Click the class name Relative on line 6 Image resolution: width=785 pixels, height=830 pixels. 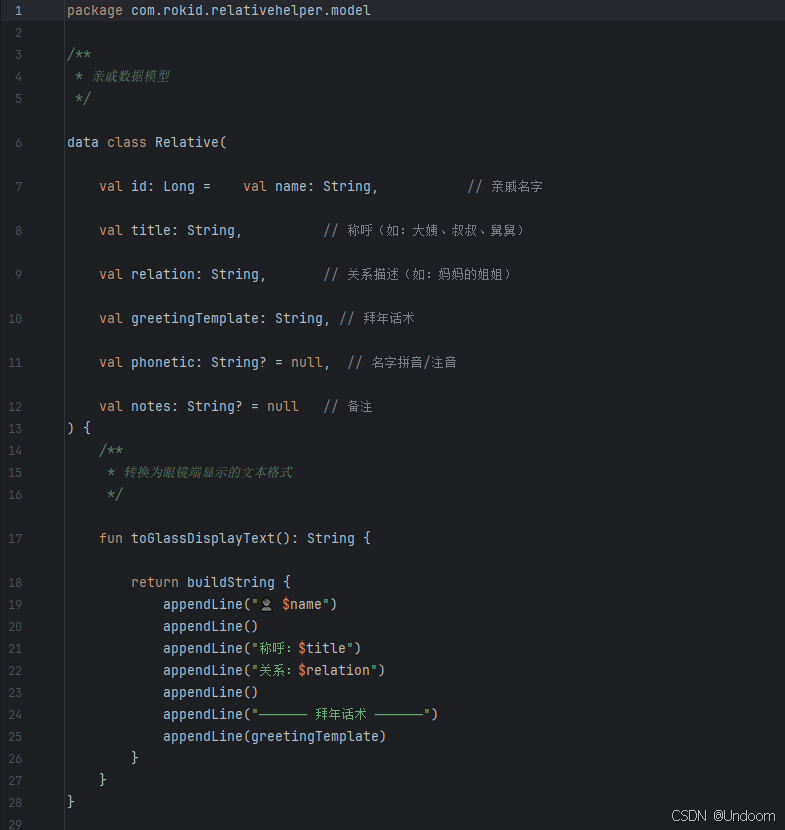click(187, 142)
